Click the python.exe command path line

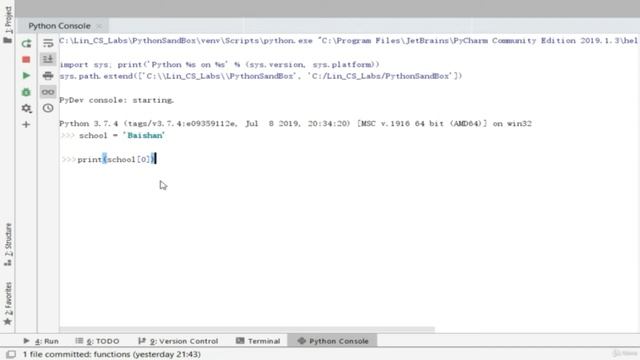tap(349, 40)
